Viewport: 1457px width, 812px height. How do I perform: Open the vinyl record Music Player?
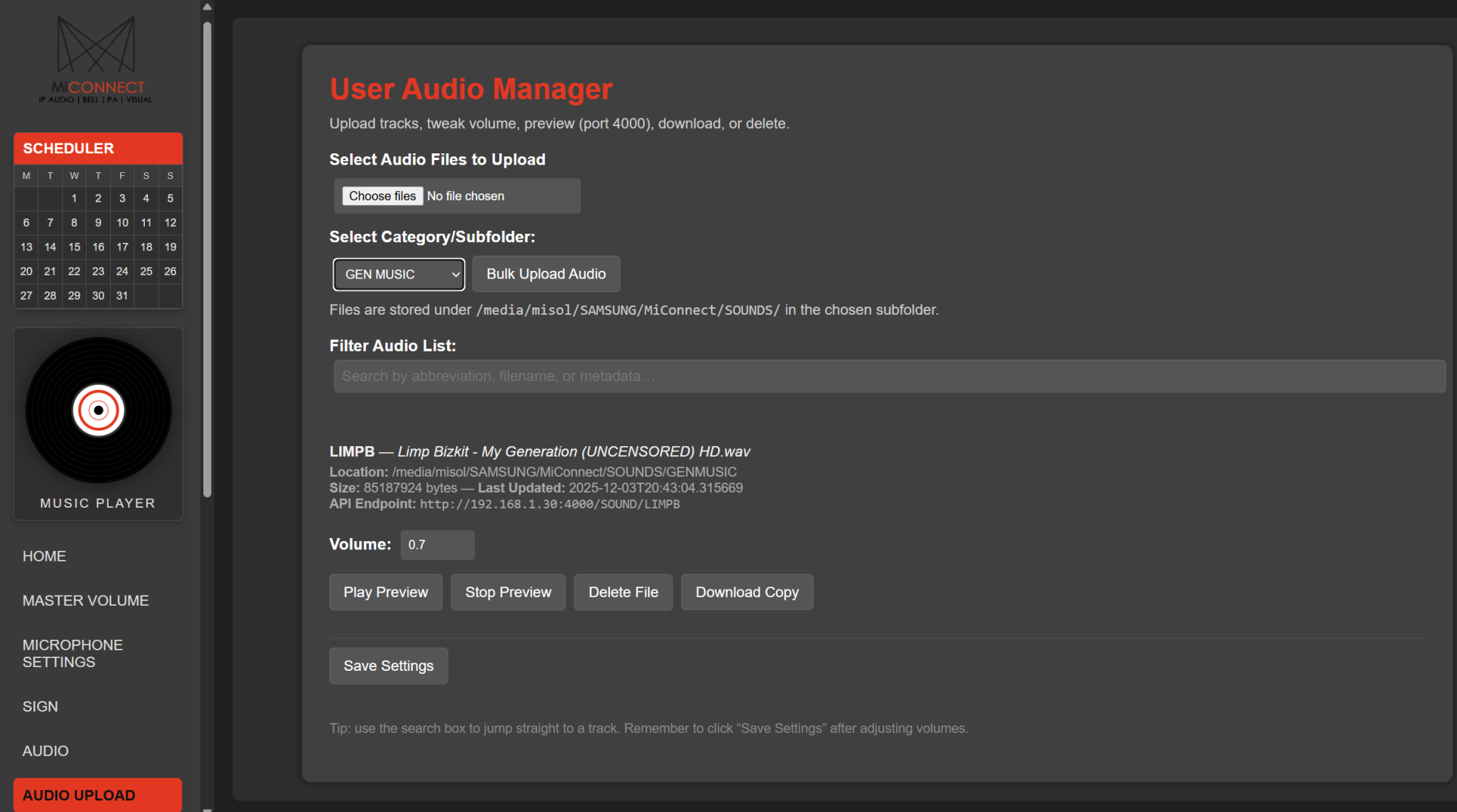coord(98,411)
